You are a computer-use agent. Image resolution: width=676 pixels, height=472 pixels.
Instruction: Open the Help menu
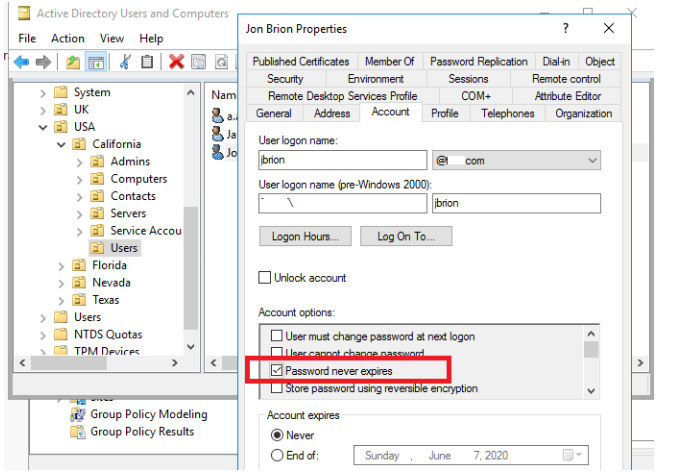151,38
